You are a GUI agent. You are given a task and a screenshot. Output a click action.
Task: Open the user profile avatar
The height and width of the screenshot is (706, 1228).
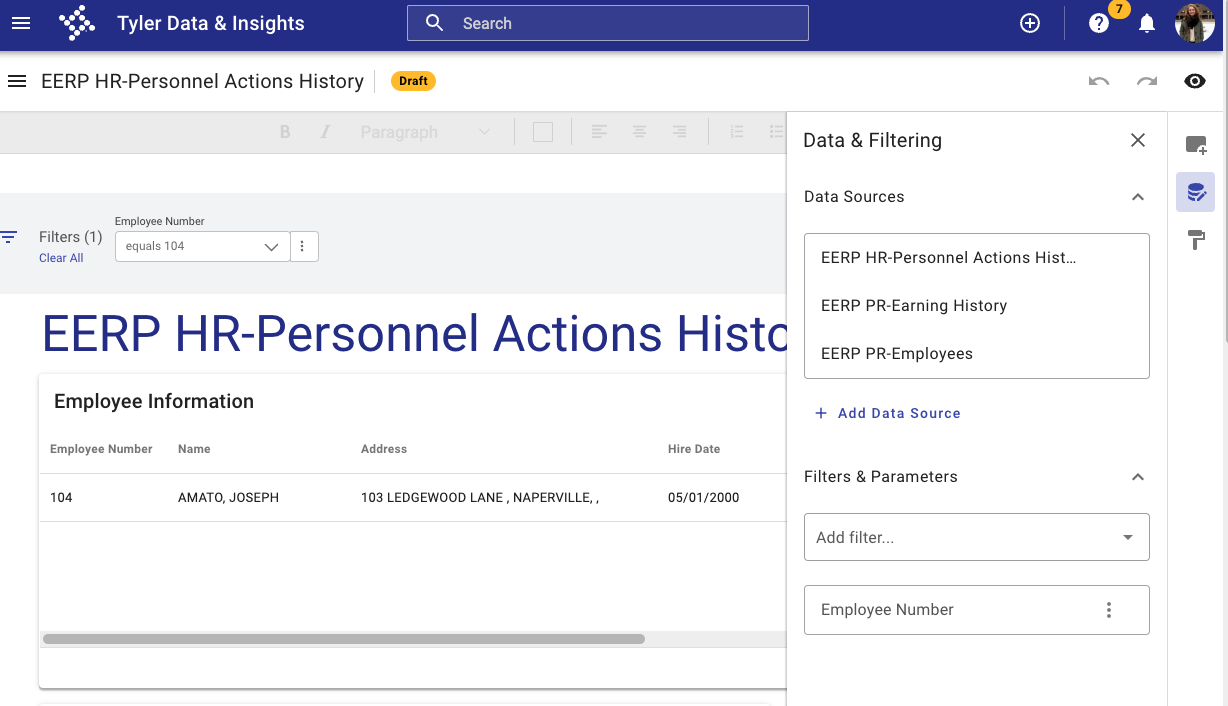click(1195, 23)
